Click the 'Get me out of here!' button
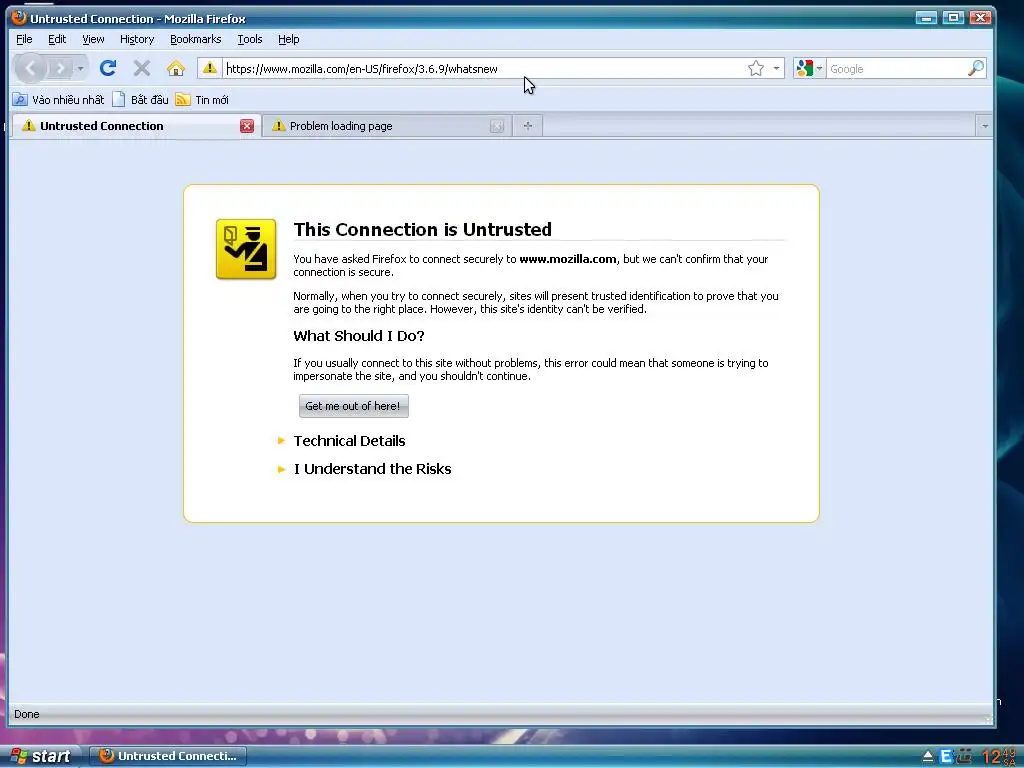Image resolution: width=1024 pixels, height=768 pixels. tap(353, 406)
